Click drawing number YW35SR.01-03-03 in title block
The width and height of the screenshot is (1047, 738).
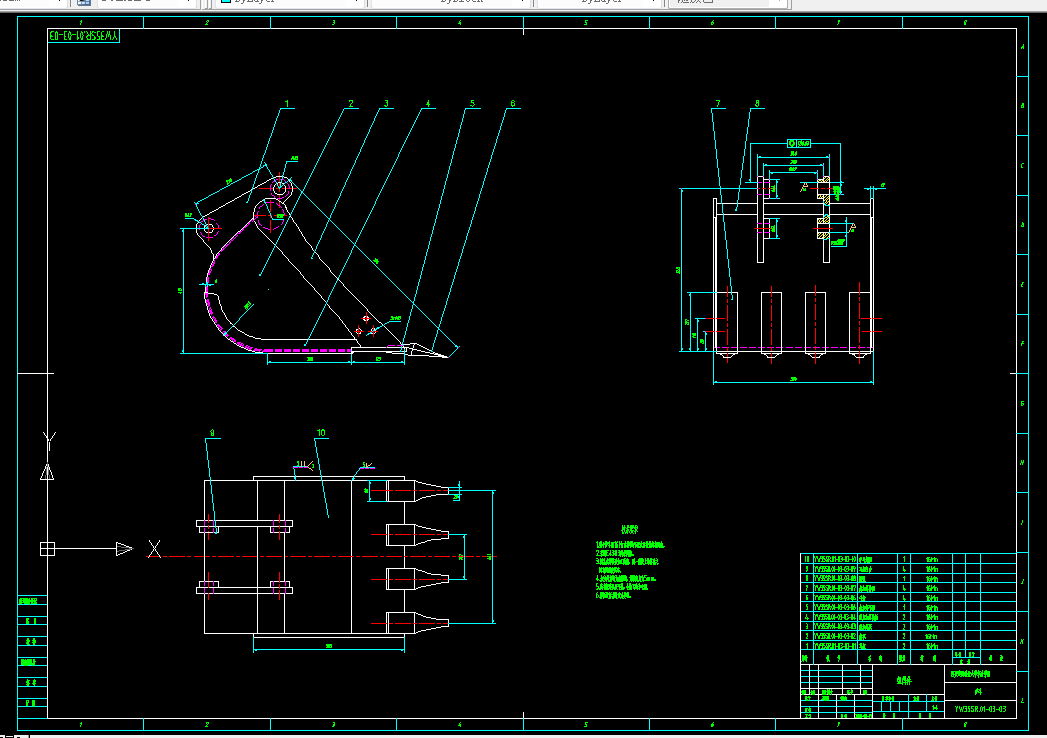[x=980, y=709]
